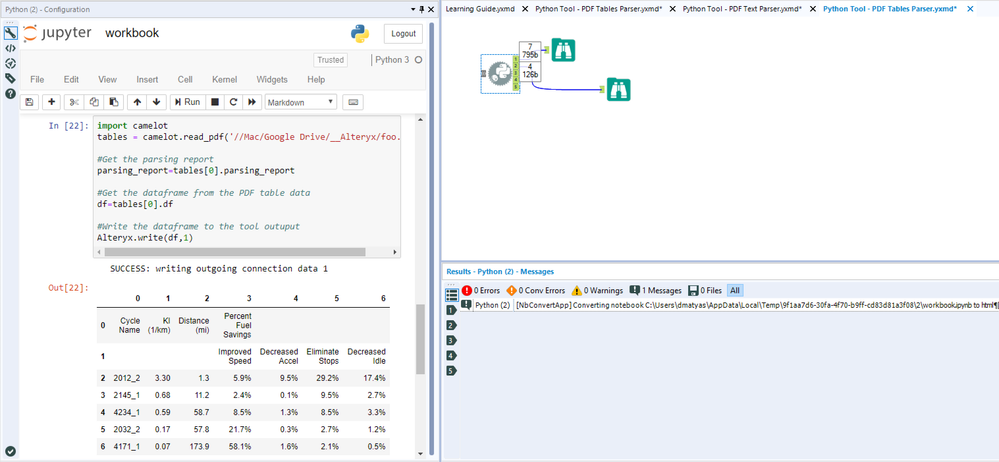999x462 pixels.
Task: View output anchor 3 in Results panel
Action: (x=452, y=340)
